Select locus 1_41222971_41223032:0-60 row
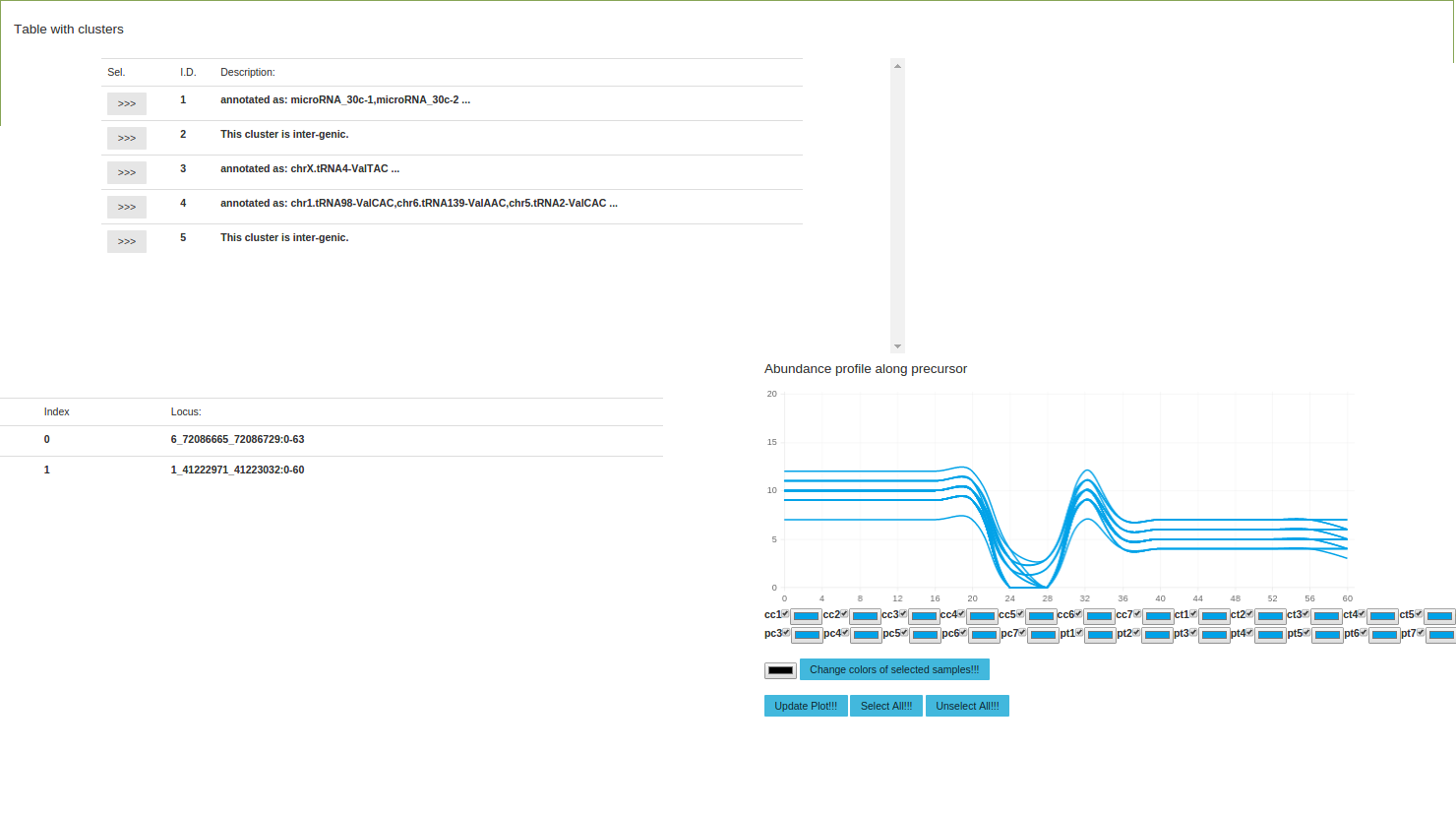1456x815 pixels. point(237,470)
